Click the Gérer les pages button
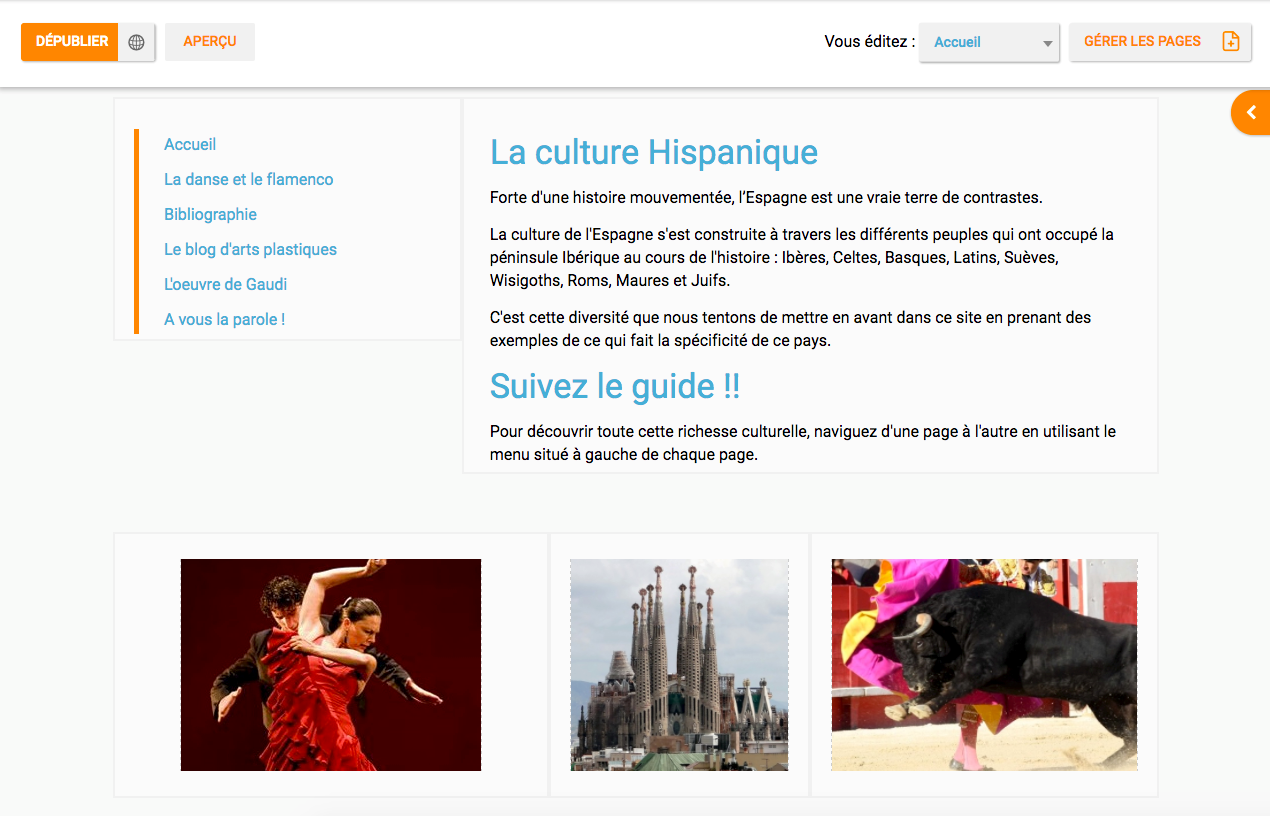This screenshot has width=1270, height=816. [x=1143, y=42]
